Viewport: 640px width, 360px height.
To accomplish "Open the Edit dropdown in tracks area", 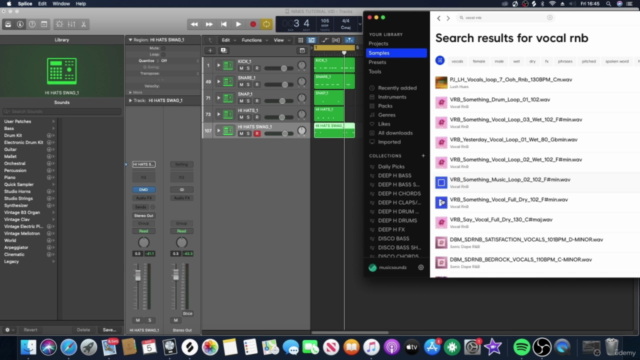I will [228, 40].
